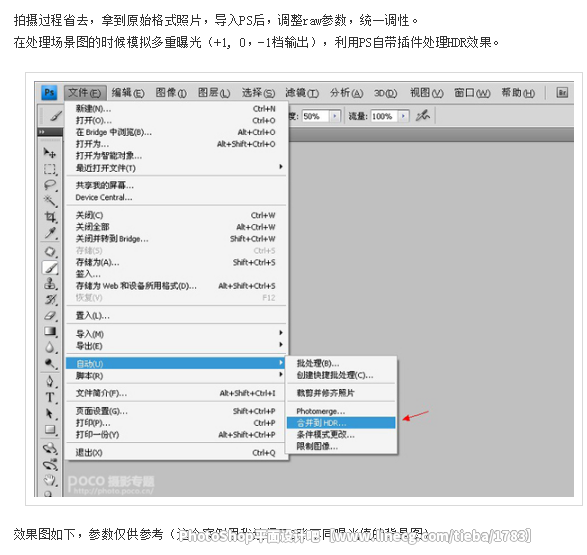Select the Brush tool in the toolbox

click(50, 267)
